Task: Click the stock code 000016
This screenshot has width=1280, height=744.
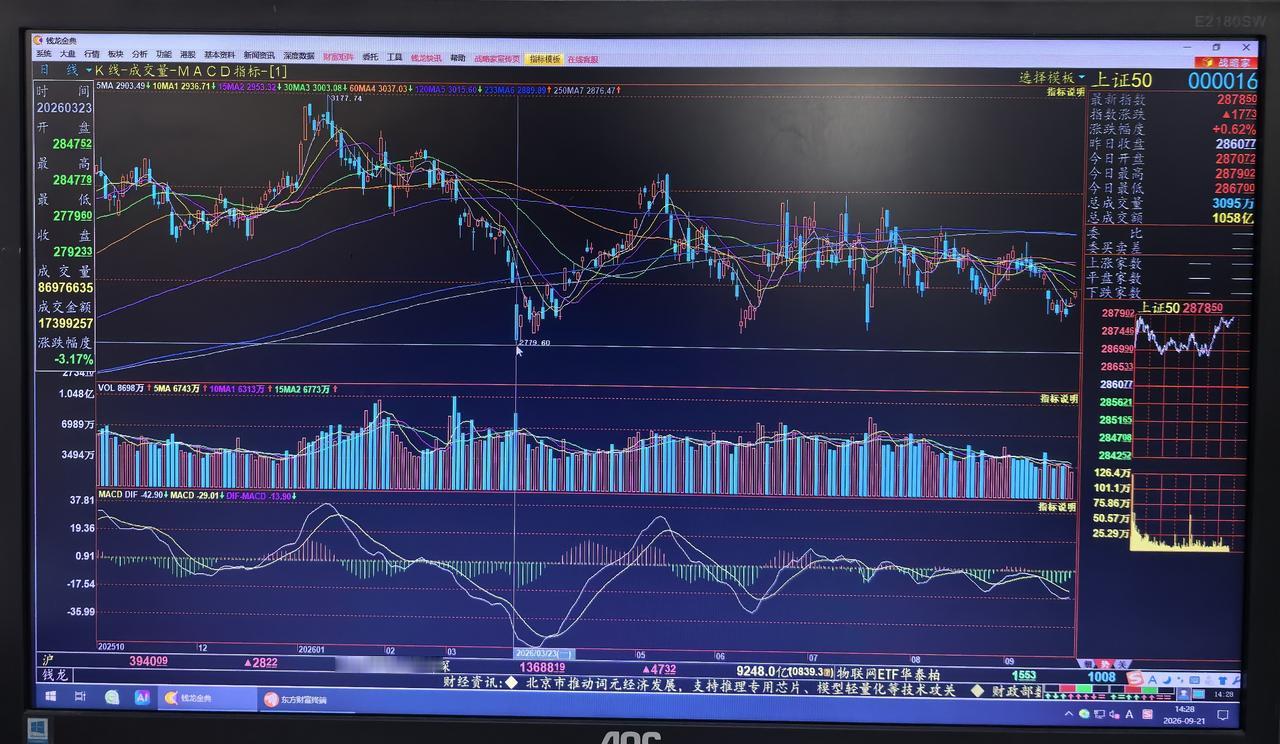Action: (1222, 81)
